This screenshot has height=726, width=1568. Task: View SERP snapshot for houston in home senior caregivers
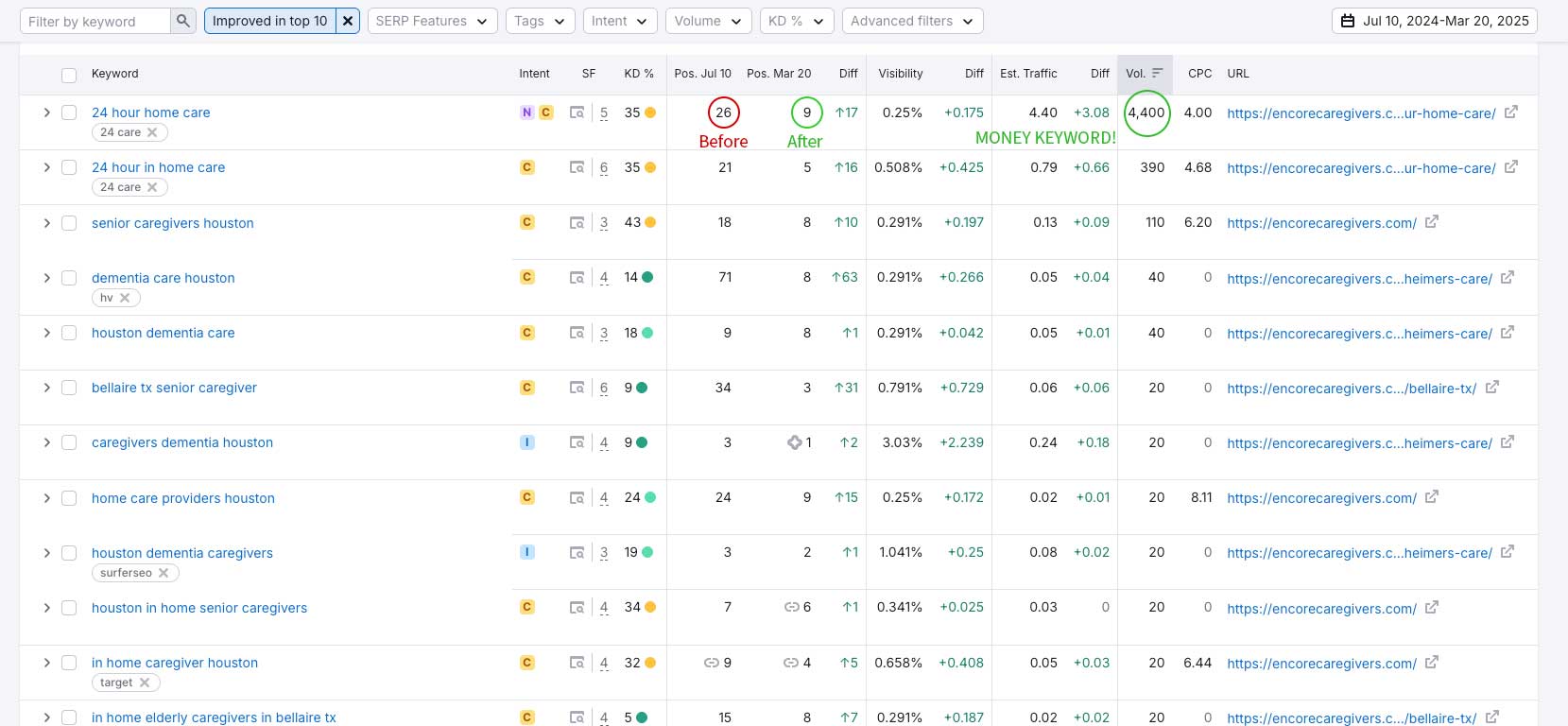coord(577,608)
